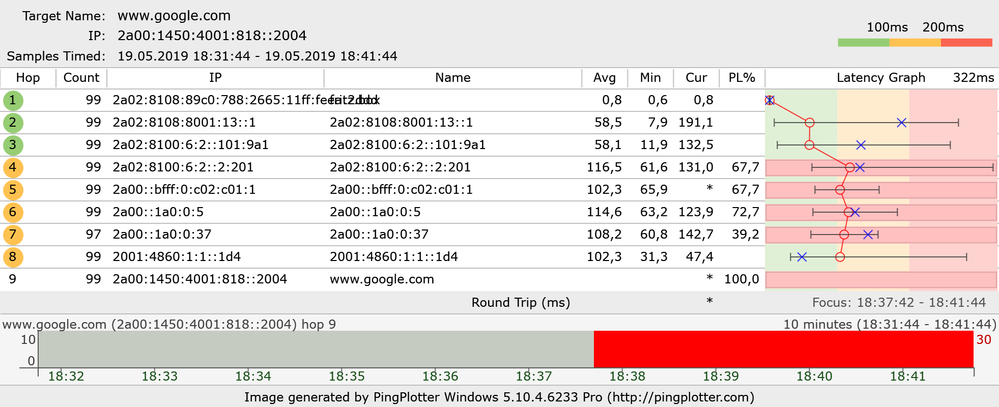The image size is (999, 407).
Task: Click the 322ms scale label
Action: tap(973, 78)
